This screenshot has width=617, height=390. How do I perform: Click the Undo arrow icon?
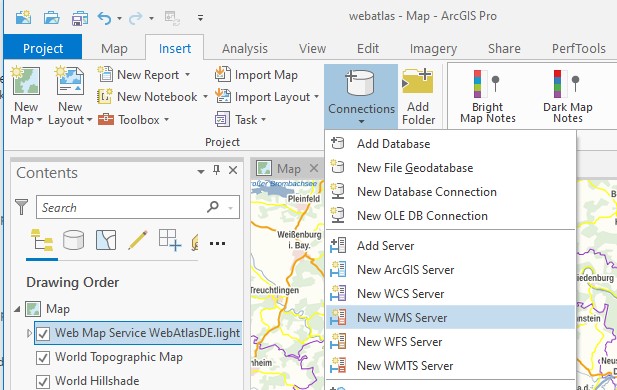[104, 18]
